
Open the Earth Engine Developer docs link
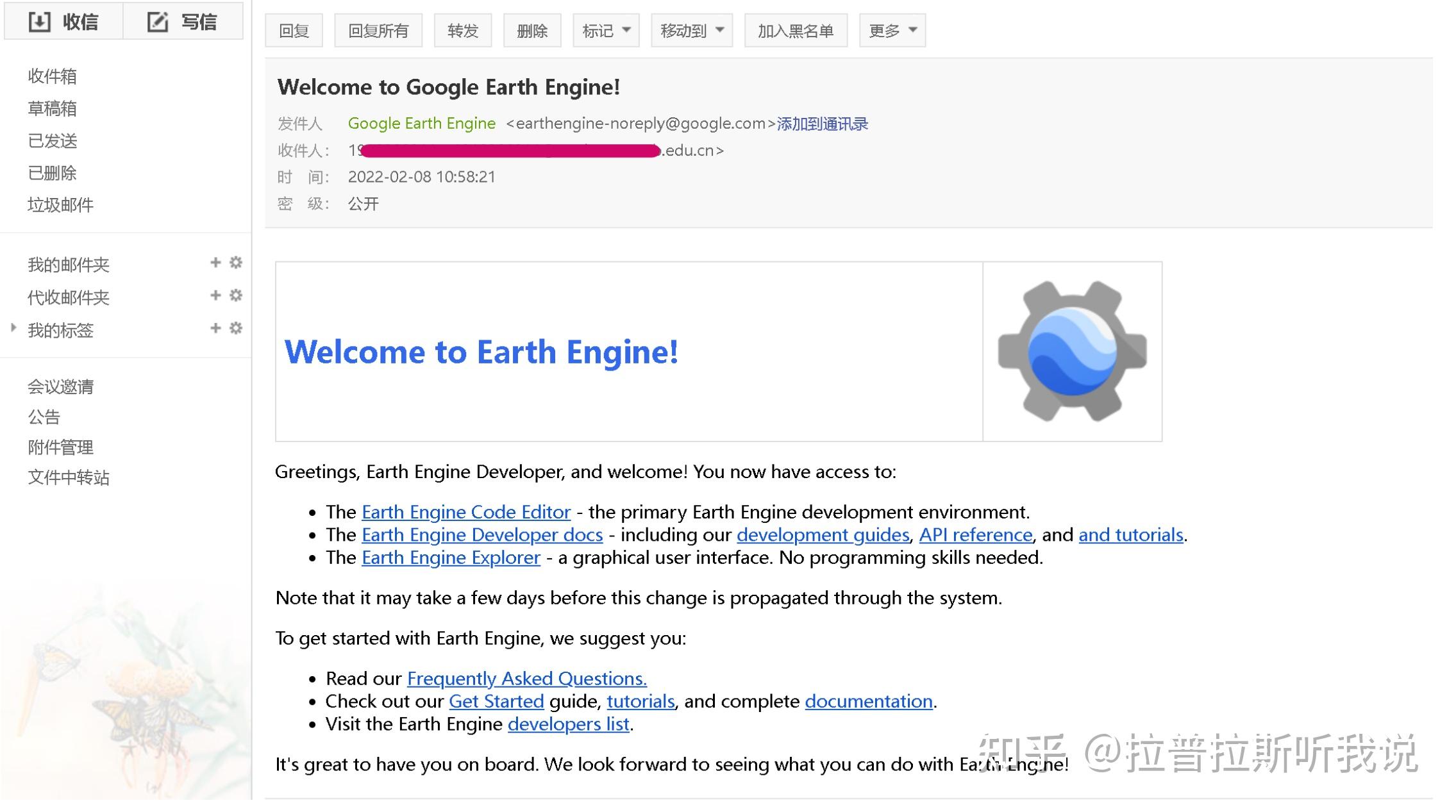point(482,535)
